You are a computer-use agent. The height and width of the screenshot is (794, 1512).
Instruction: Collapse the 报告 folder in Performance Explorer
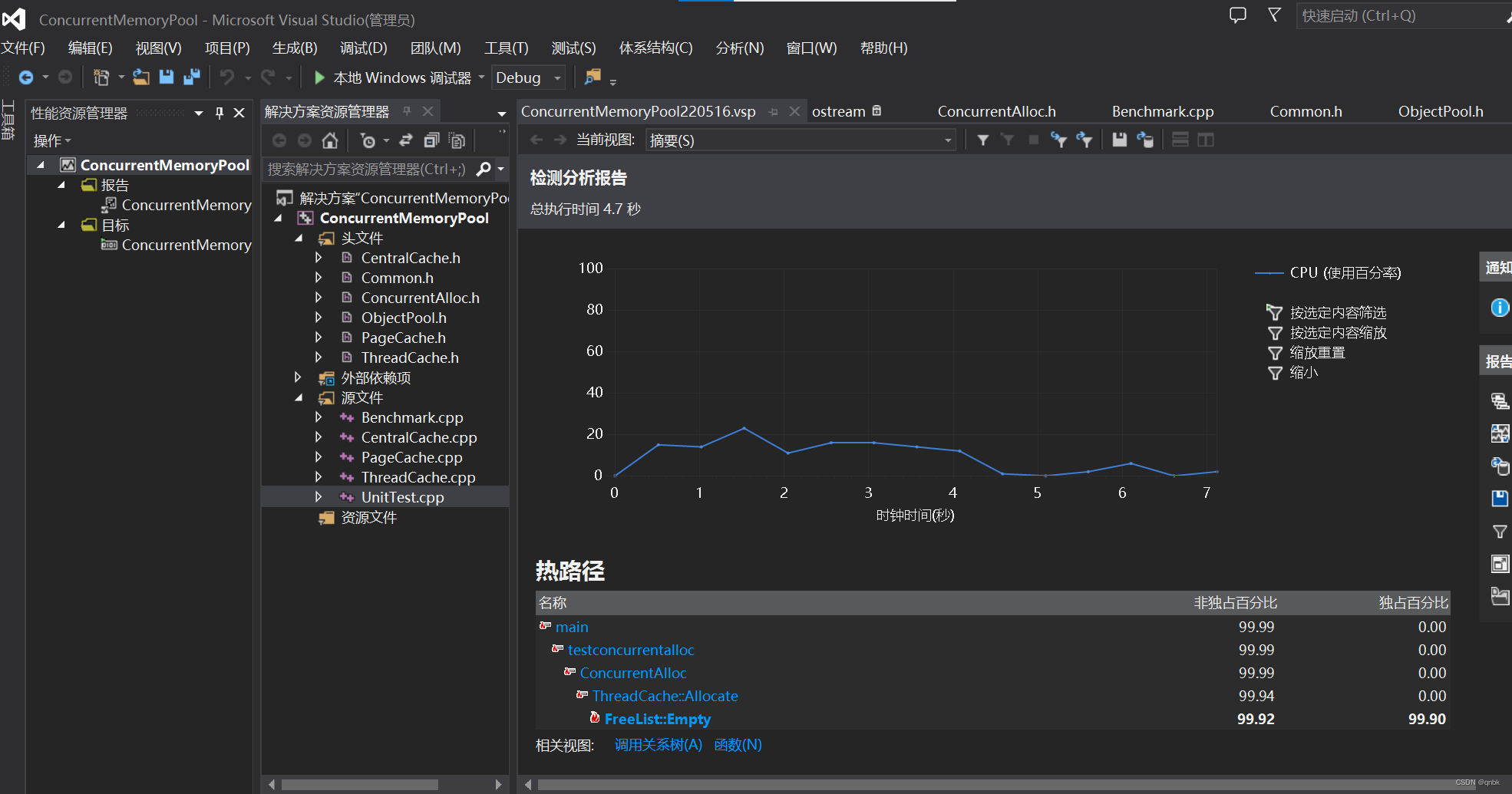[61, 185]
